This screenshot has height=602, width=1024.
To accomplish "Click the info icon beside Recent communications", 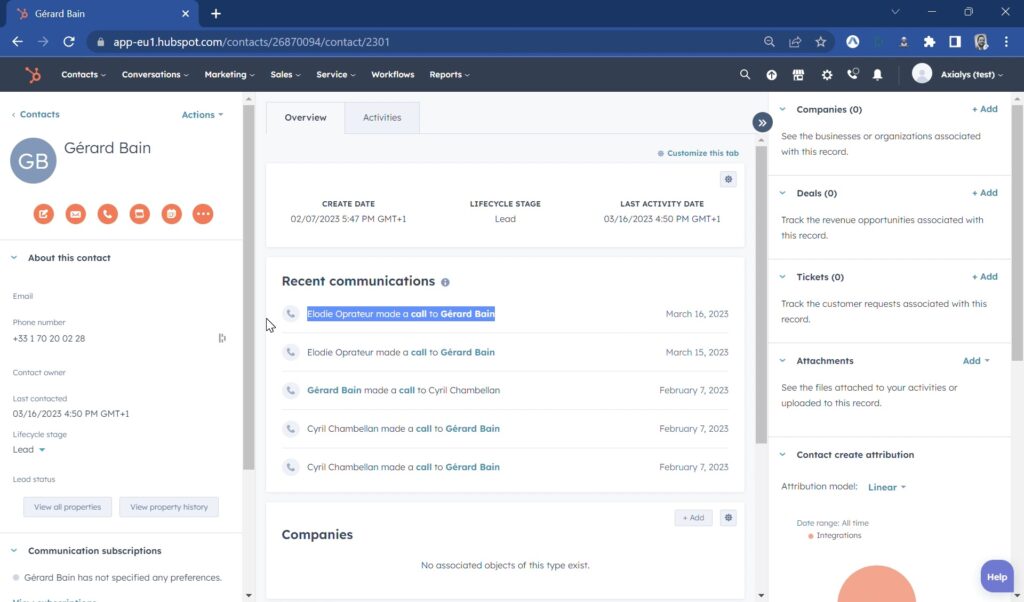I will pos(445,282).
